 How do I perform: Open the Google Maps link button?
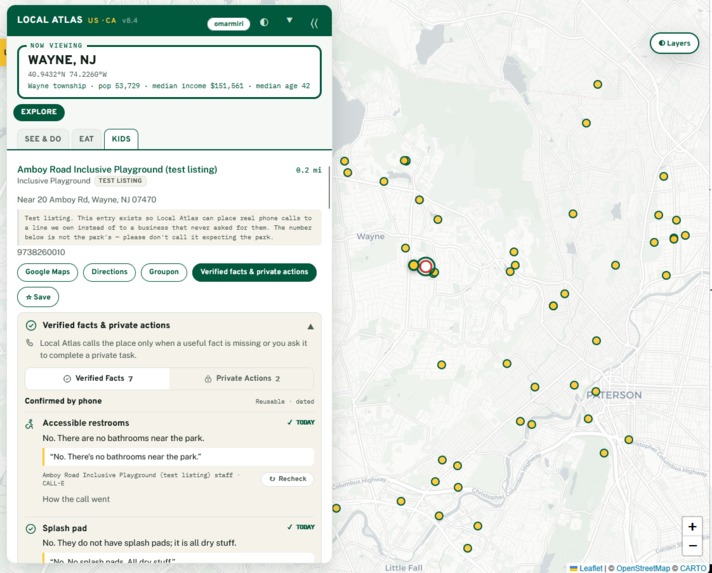click(48, 272)
